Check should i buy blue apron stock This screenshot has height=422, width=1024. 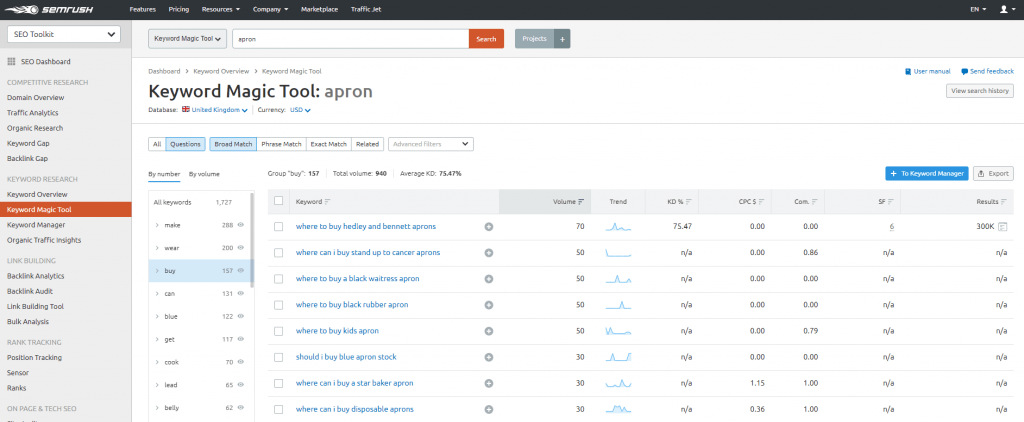279,357
